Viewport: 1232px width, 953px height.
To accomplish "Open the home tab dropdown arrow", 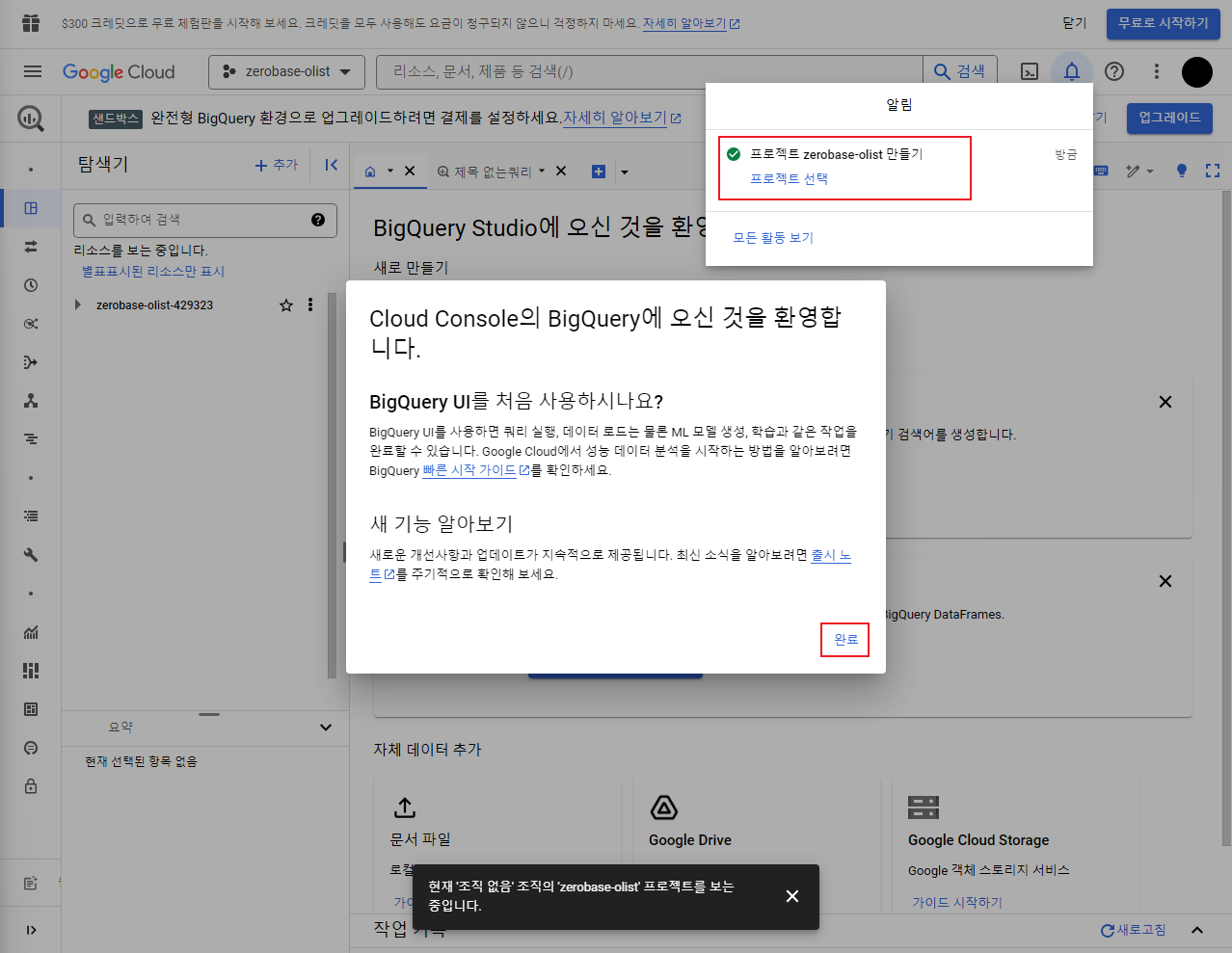I will click(390, 172).
